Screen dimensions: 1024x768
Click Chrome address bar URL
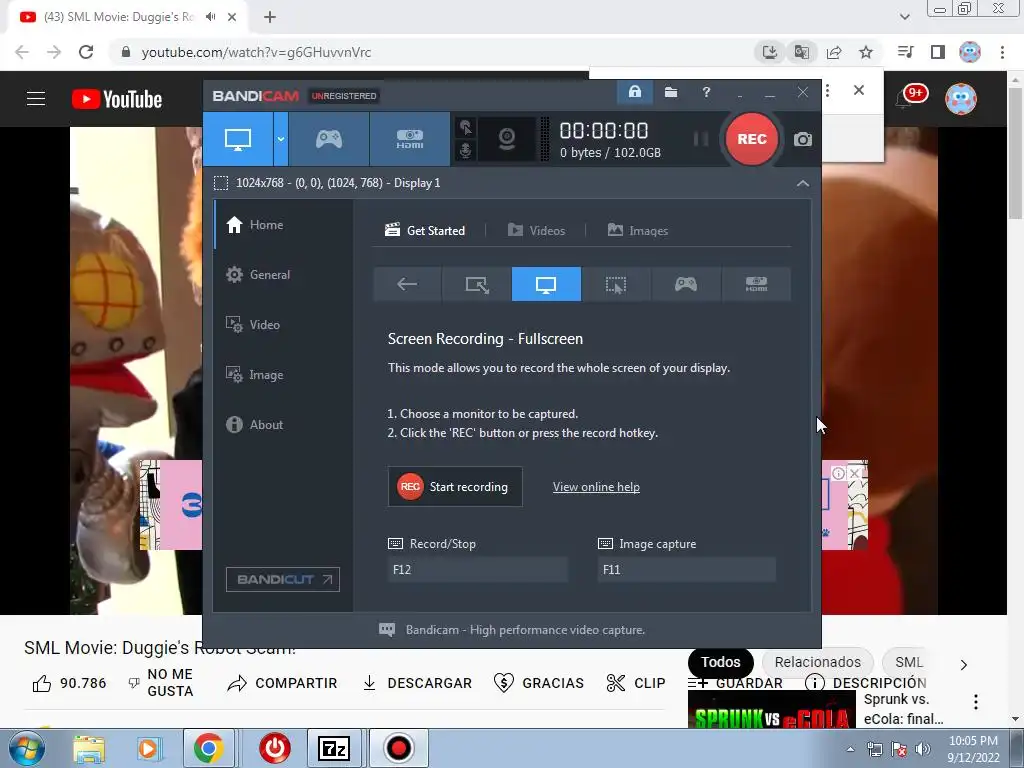click(x=256, y=52)
